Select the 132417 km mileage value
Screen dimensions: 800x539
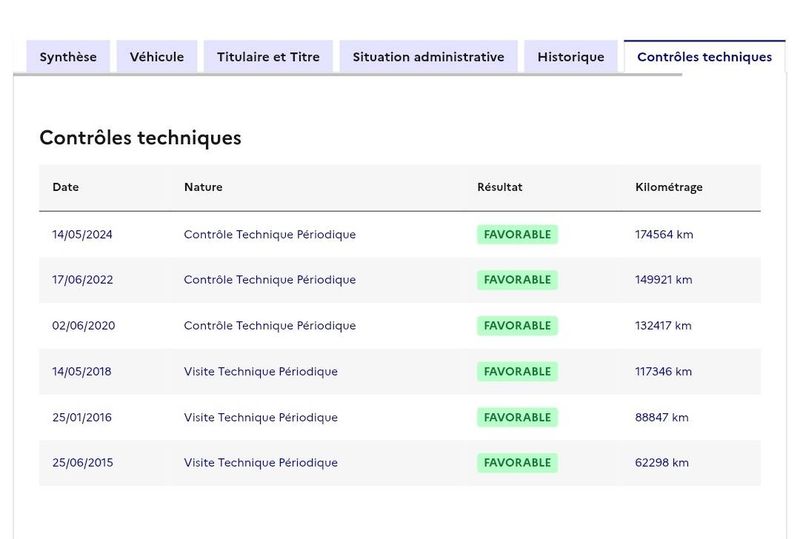pos(663,326)
